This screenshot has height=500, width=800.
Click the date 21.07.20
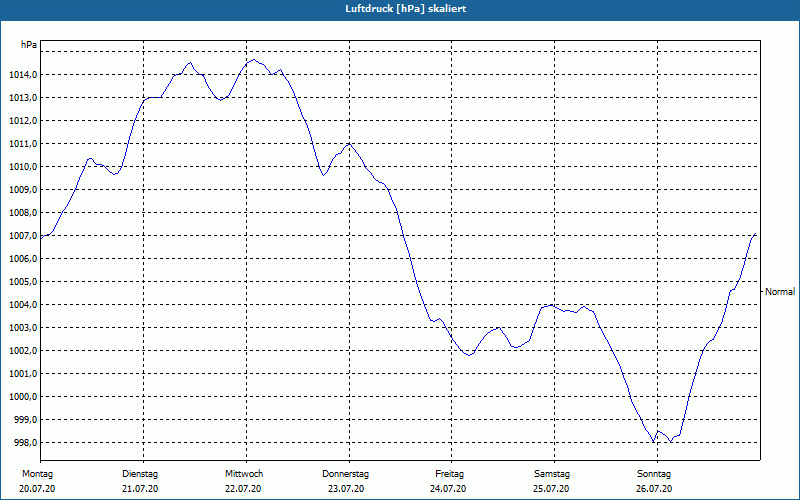(140, 489)
